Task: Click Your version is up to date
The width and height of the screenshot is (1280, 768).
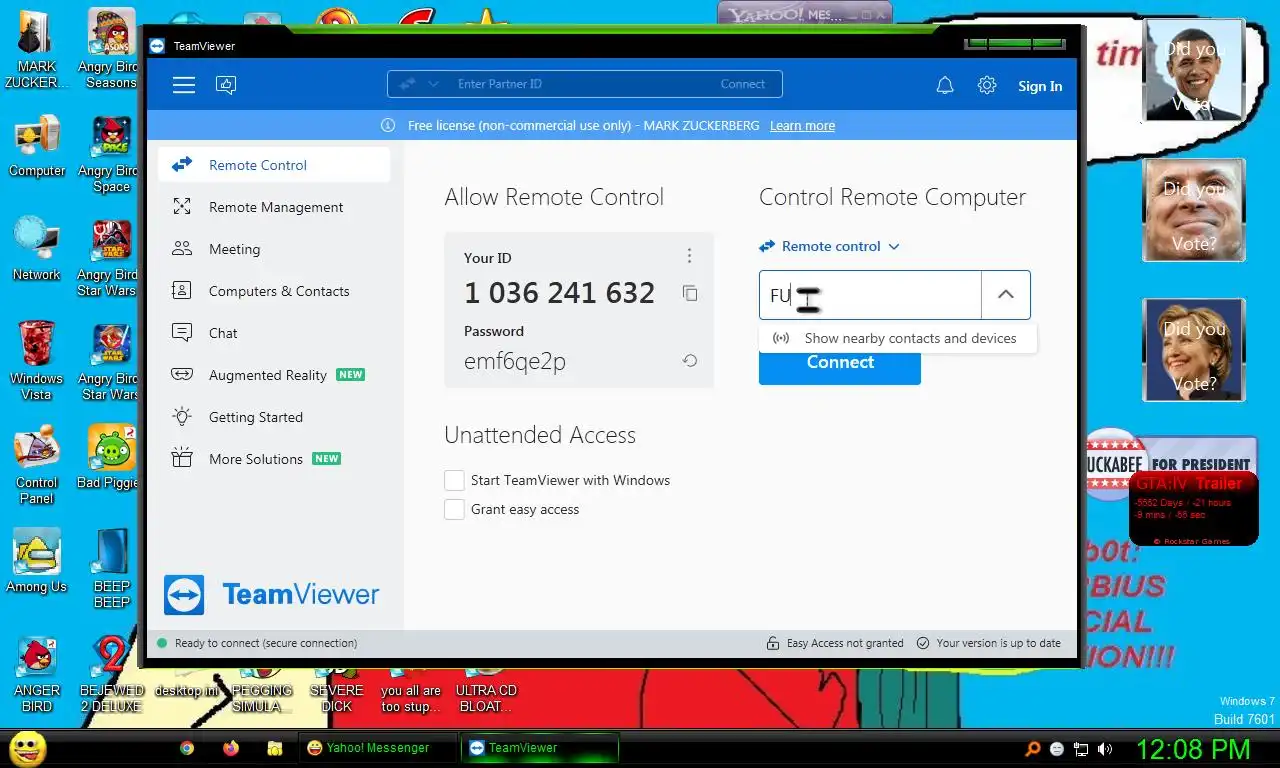Action: (989, 643)
